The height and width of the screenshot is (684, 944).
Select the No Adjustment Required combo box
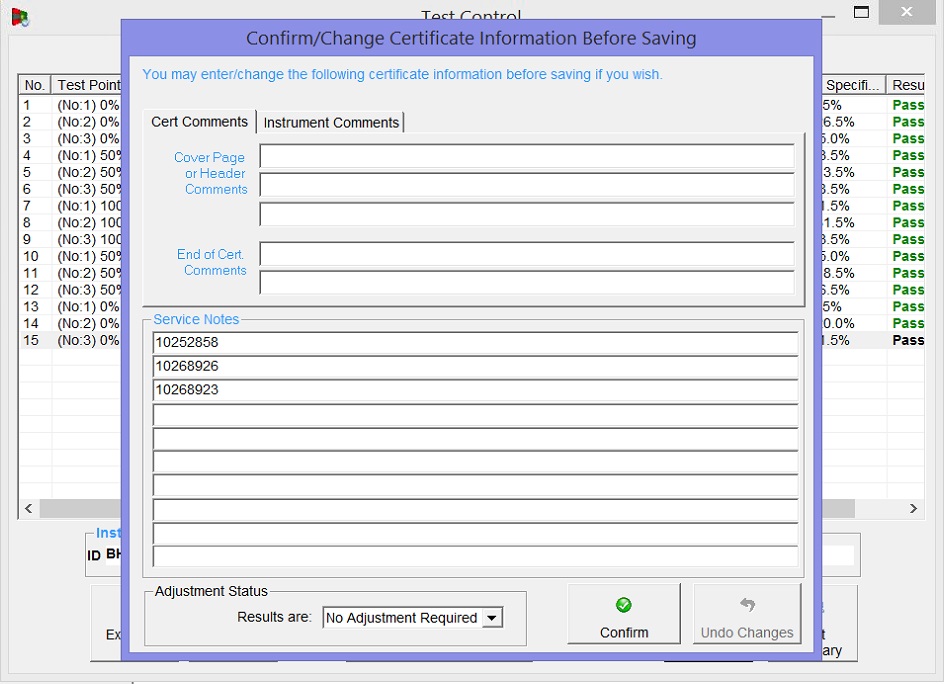coord(402,618)
